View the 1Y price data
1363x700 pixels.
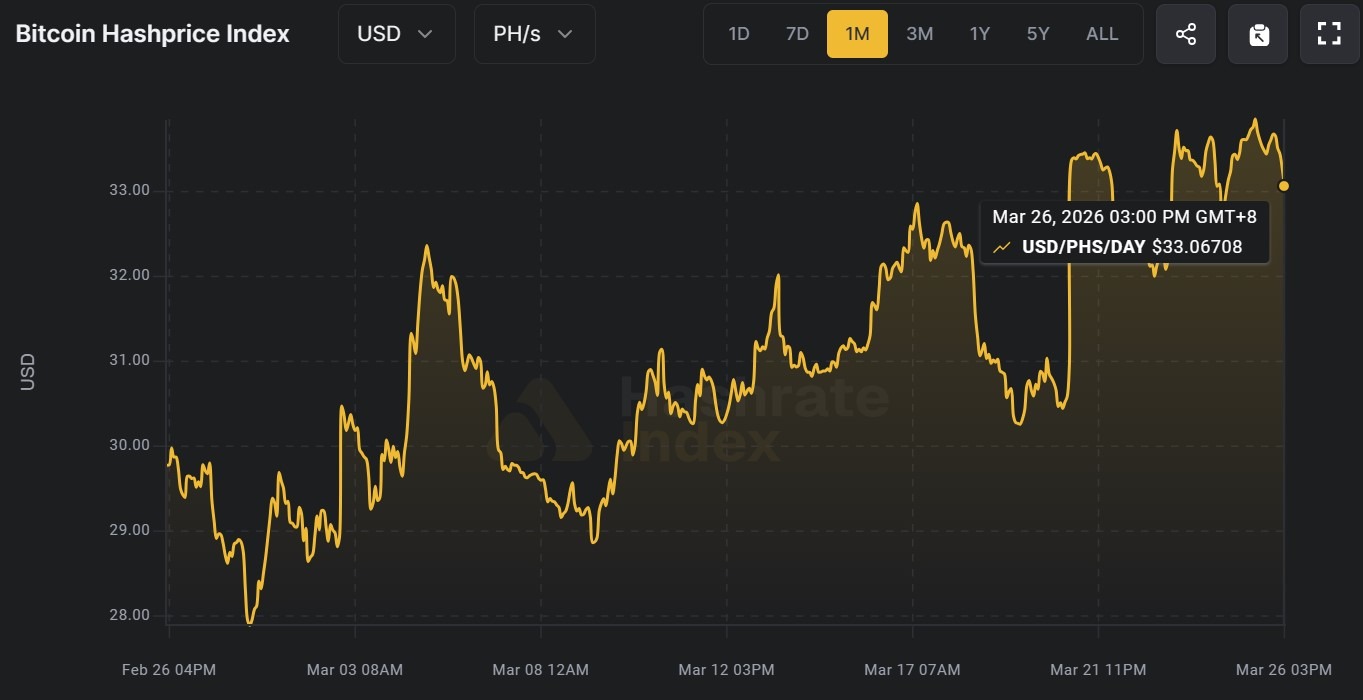click(x=979, y=33)
